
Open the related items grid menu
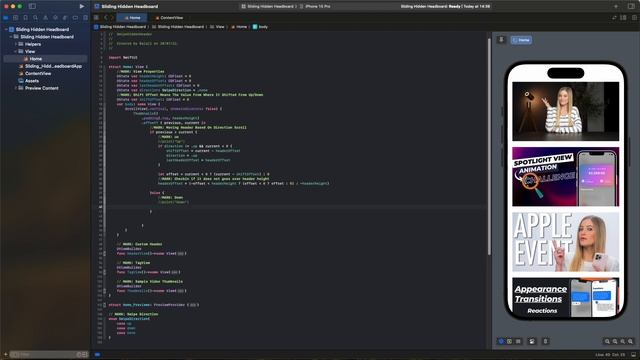click(x=96, y=18)
